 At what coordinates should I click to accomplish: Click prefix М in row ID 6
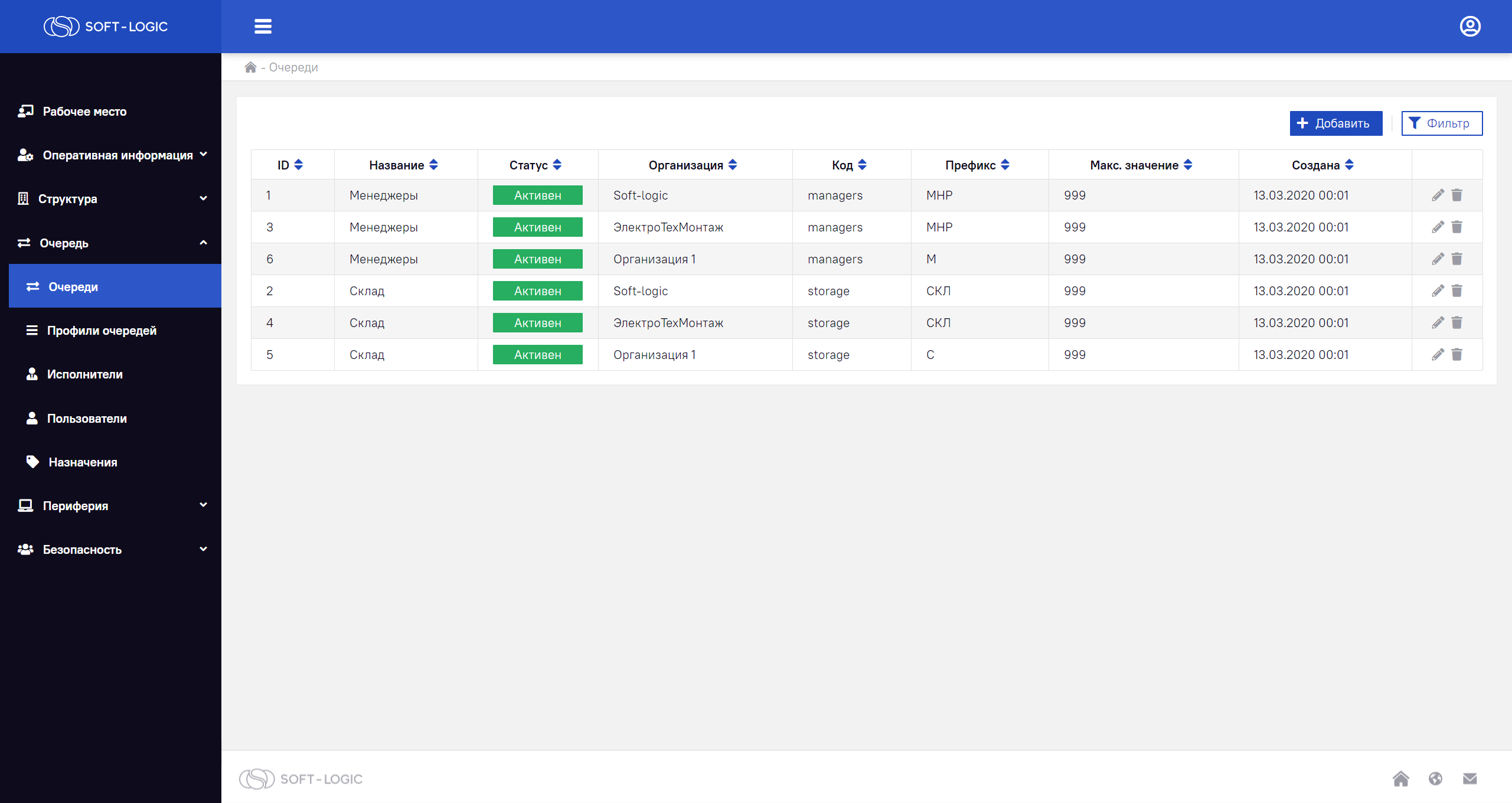(931, 259)
